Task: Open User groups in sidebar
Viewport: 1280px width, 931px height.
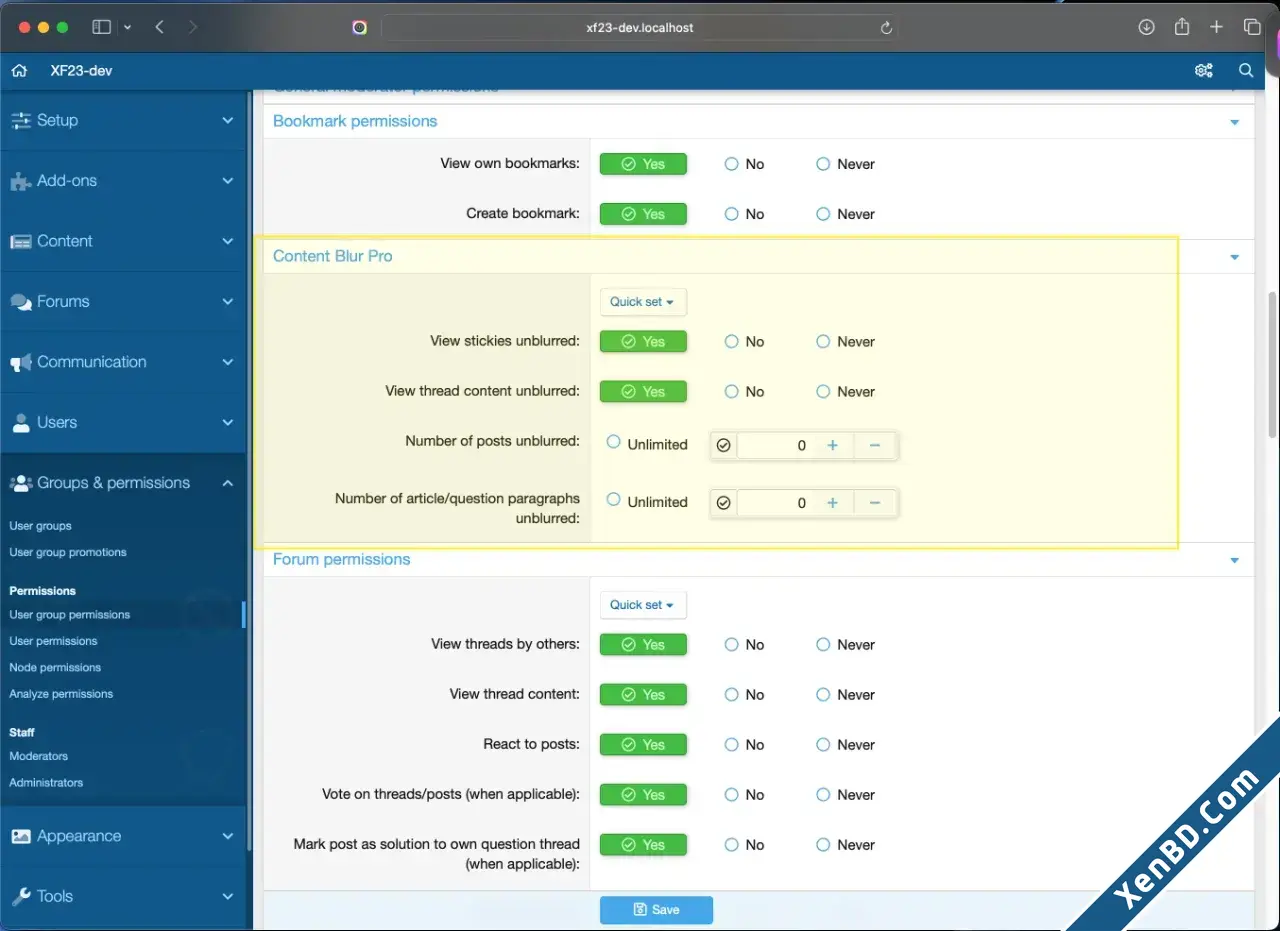Action: (x=40, y=526)
